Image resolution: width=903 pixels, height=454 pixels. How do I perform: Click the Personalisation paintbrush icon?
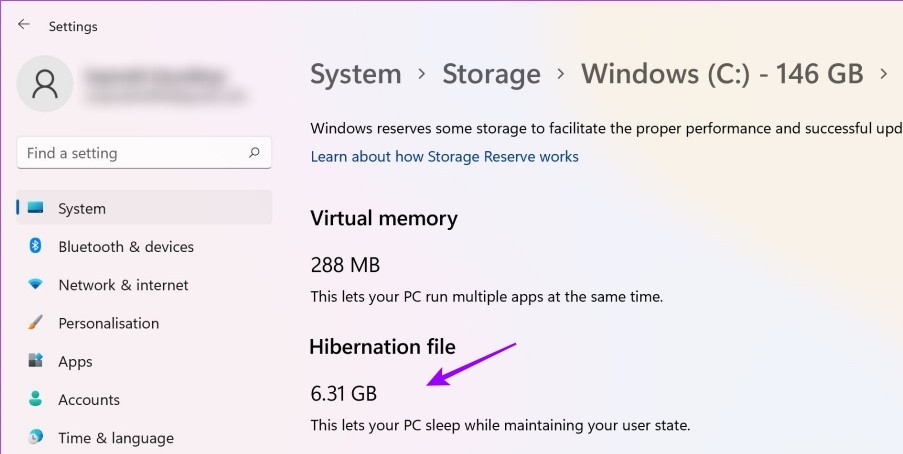click(36, 323)
